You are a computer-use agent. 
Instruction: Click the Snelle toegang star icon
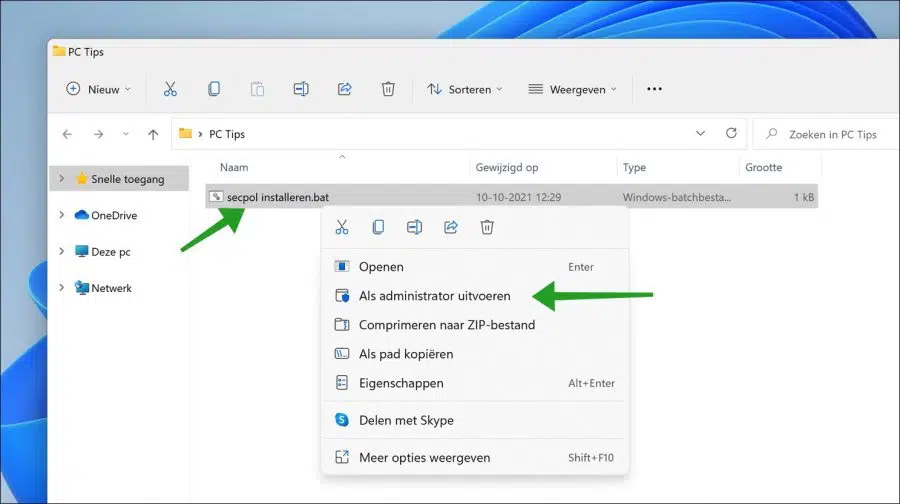click(x=82, y=179)
